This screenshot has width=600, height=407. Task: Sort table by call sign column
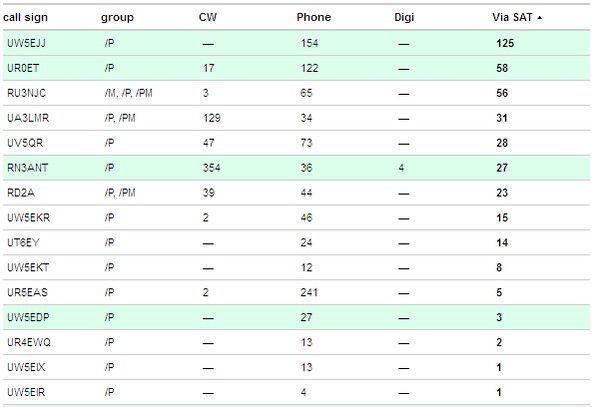(25, 18)
